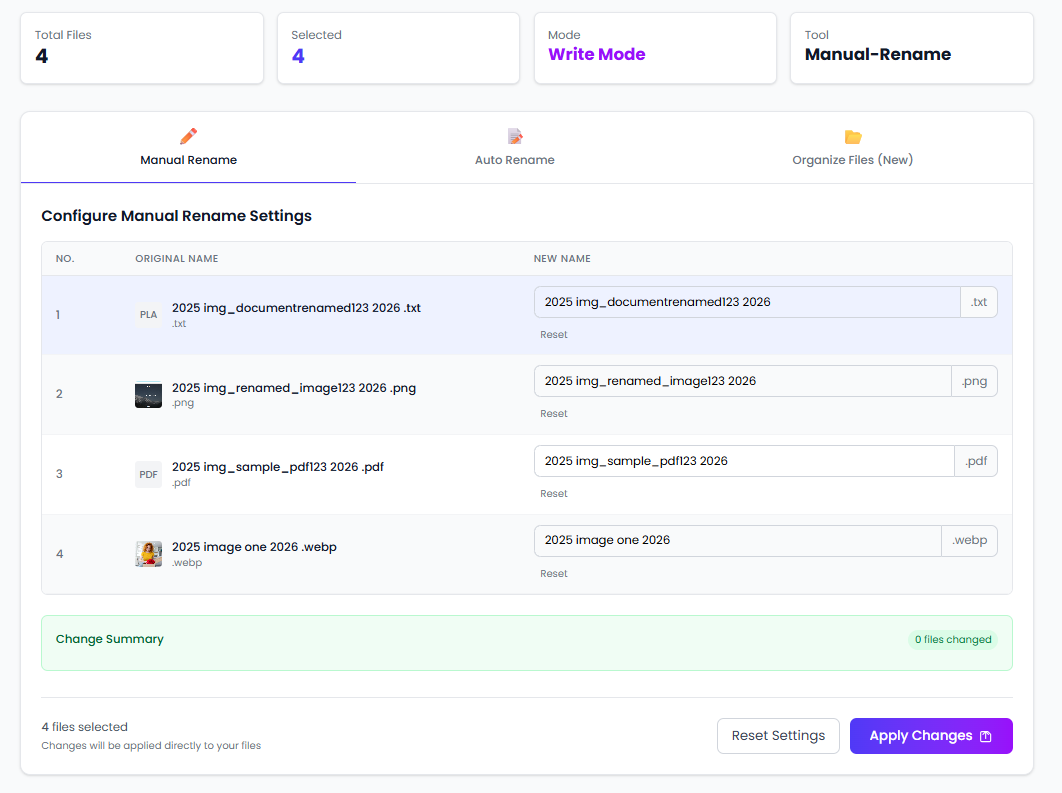Image resolution: width=1062 pixels, height=793 pixels.
Task: Click the 0 files changed badge
Action: tap(952, 639)
